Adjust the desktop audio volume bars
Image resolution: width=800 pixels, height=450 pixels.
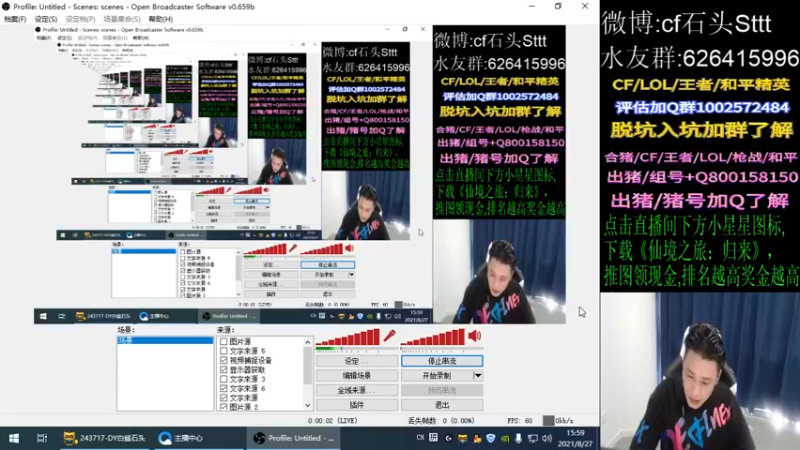point(433,337)
